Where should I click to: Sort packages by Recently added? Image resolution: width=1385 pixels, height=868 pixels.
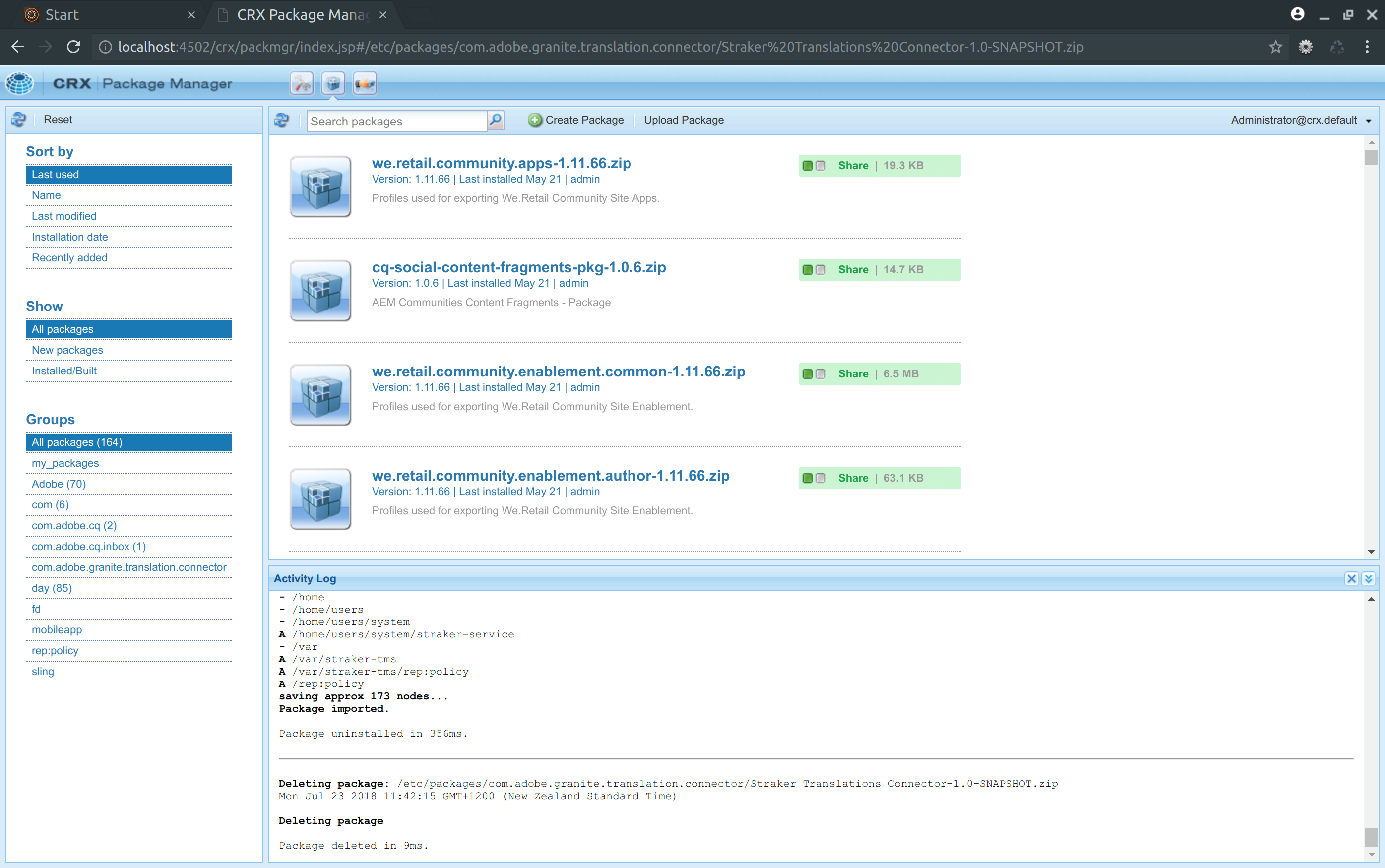129,258
